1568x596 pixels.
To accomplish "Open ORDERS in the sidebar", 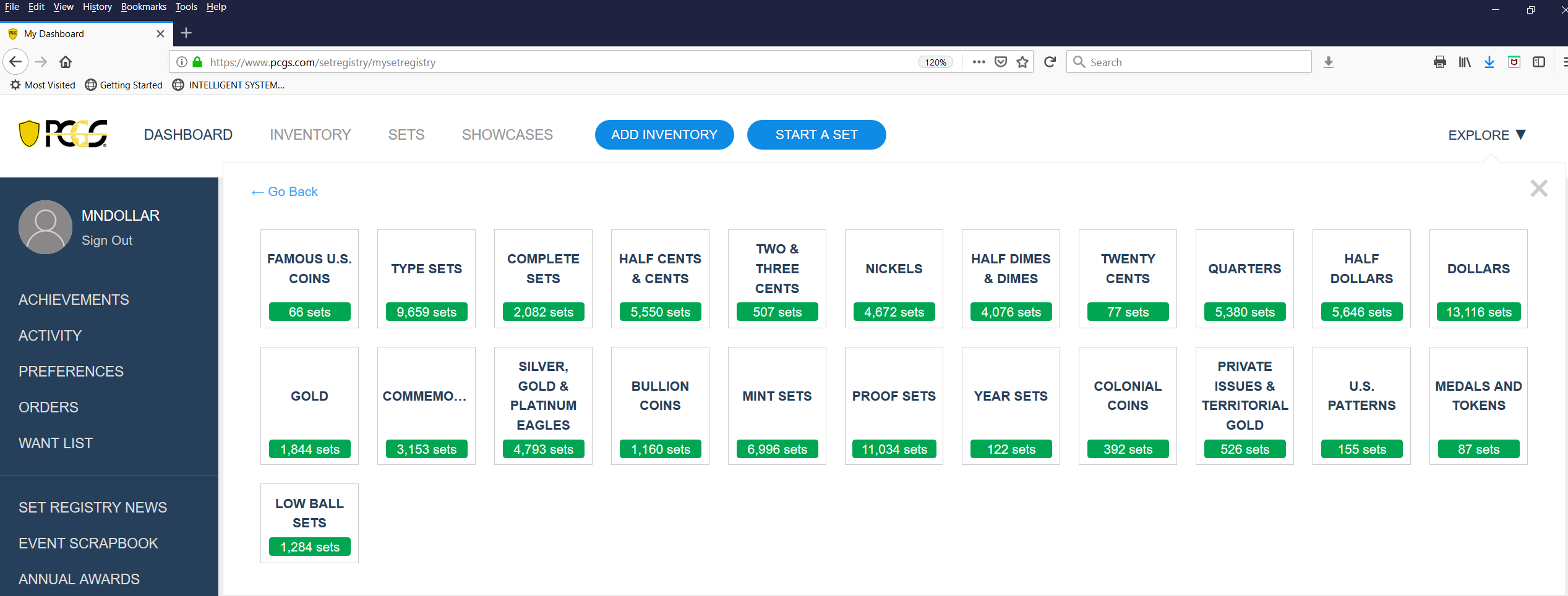I will click(x=48, y=407).
